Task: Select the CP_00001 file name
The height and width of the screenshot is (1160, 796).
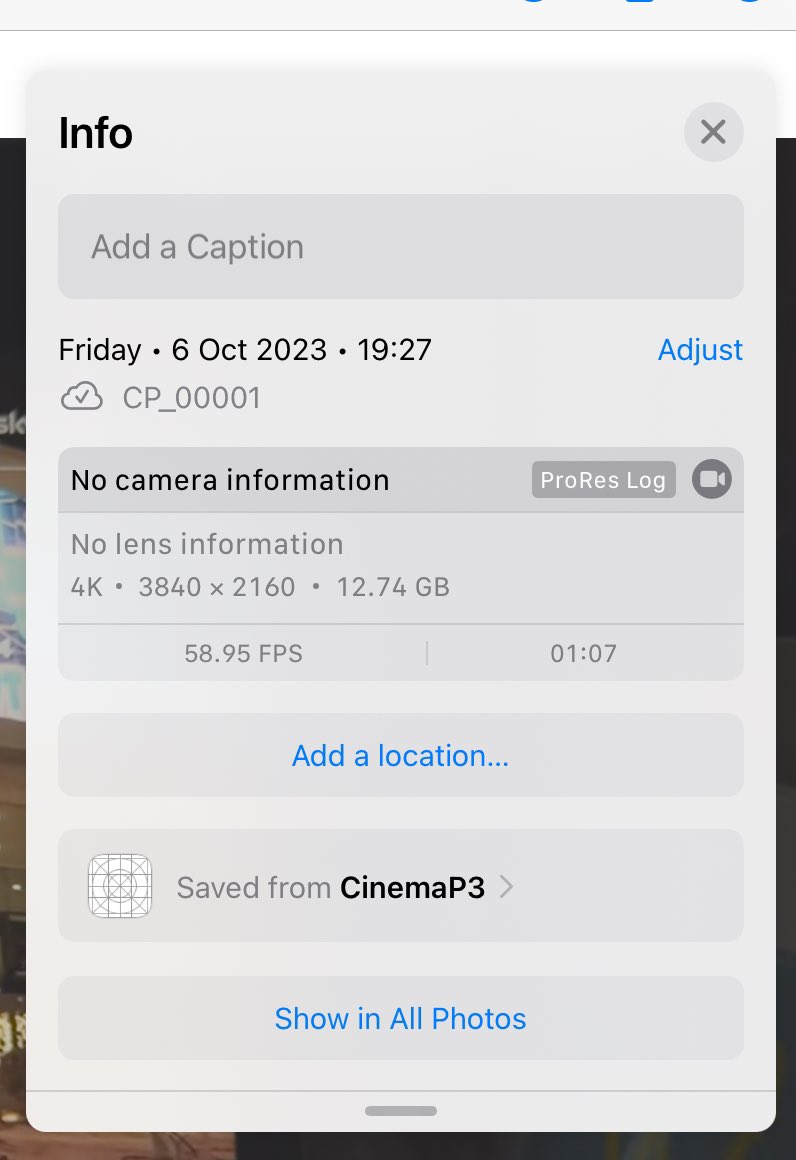Action: click(192, 398)
